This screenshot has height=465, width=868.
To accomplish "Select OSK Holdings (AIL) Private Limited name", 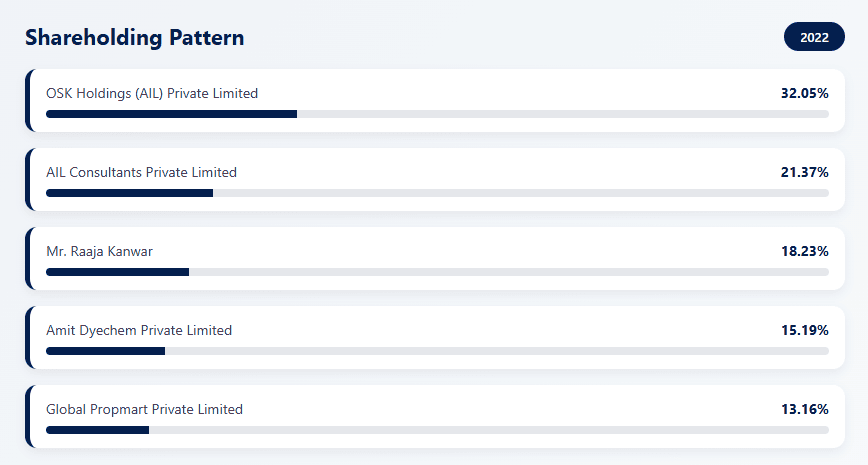I will coord(152,93).
